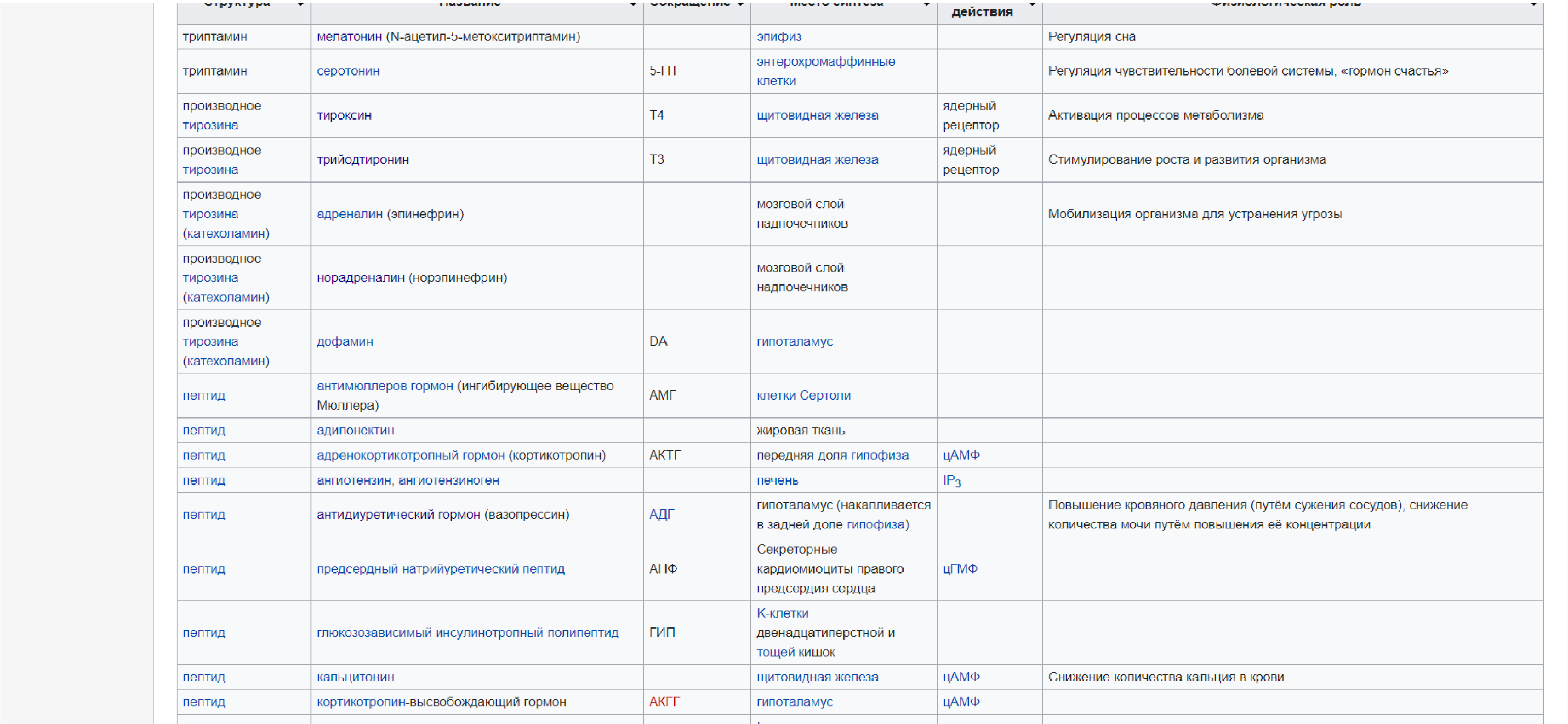Open щитовидная железа link in Т4 row
The width and height of the screenshot is (1568, 724).
(817, 116)
